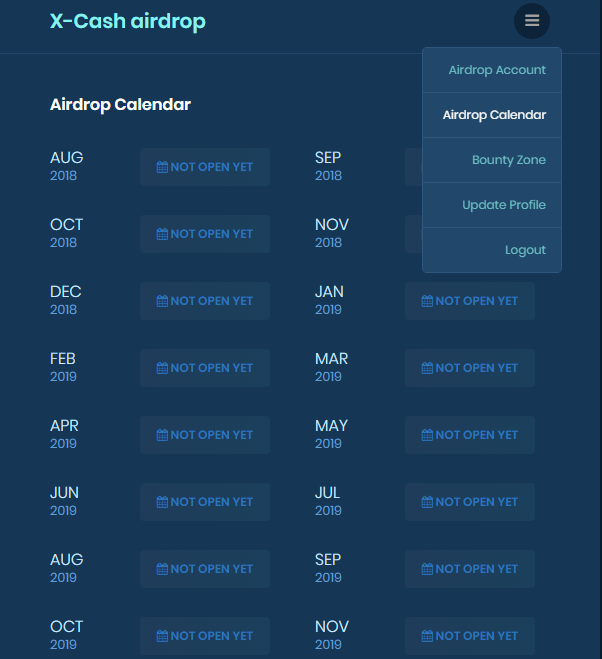Open the hamburger menu icon
The image size is (602, 659).
tap(532, 21)
